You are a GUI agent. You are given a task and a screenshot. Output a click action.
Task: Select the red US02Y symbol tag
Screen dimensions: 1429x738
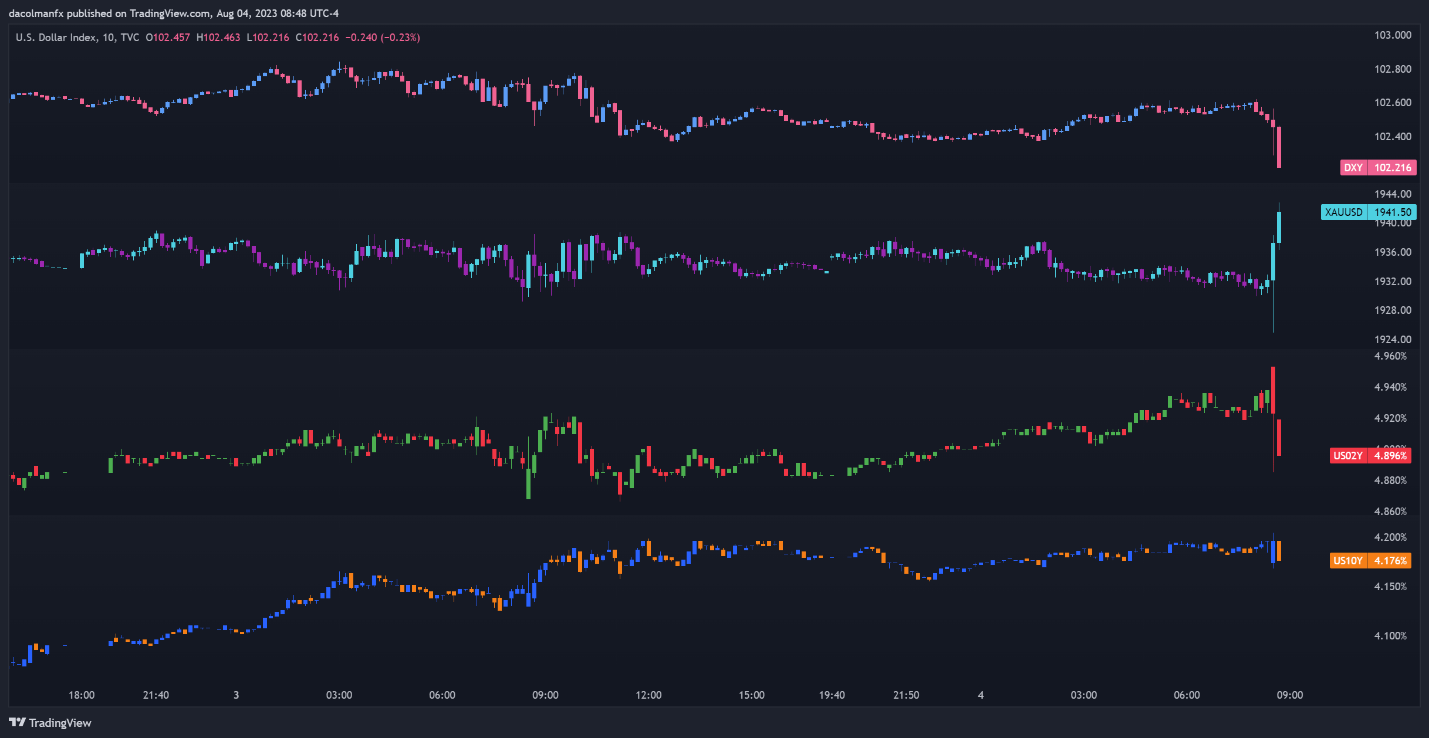click(1348, 455)
